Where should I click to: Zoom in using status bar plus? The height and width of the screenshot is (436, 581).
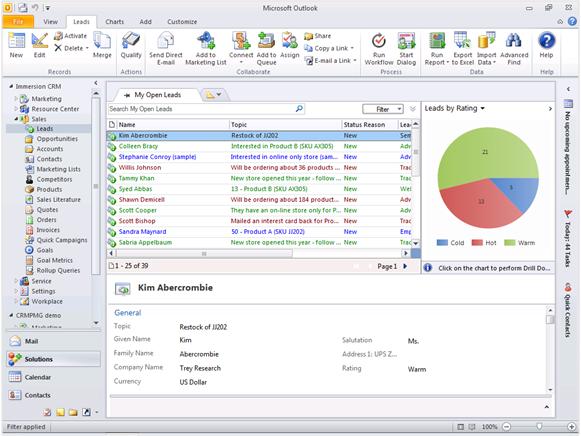point(571,427)
